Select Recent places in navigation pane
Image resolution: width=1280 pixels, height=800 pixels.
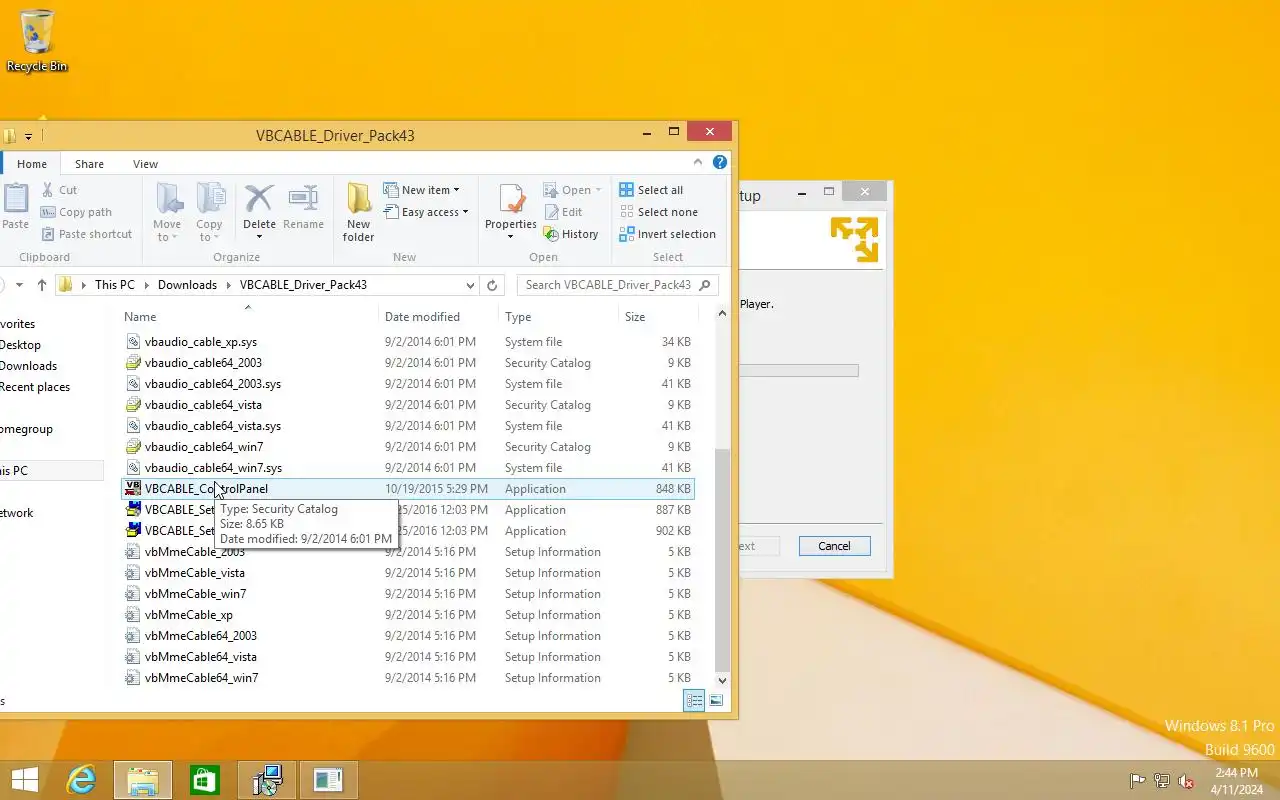pos(35,387)
